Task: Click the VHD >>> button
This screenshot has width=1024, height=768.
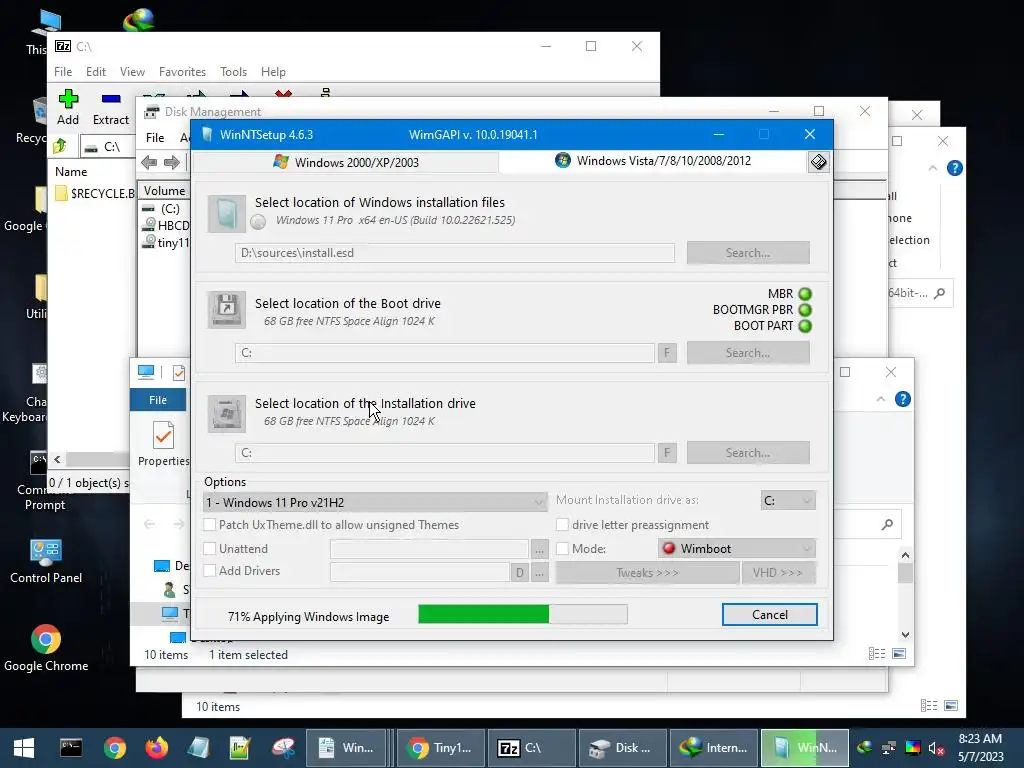Action: 778,573
